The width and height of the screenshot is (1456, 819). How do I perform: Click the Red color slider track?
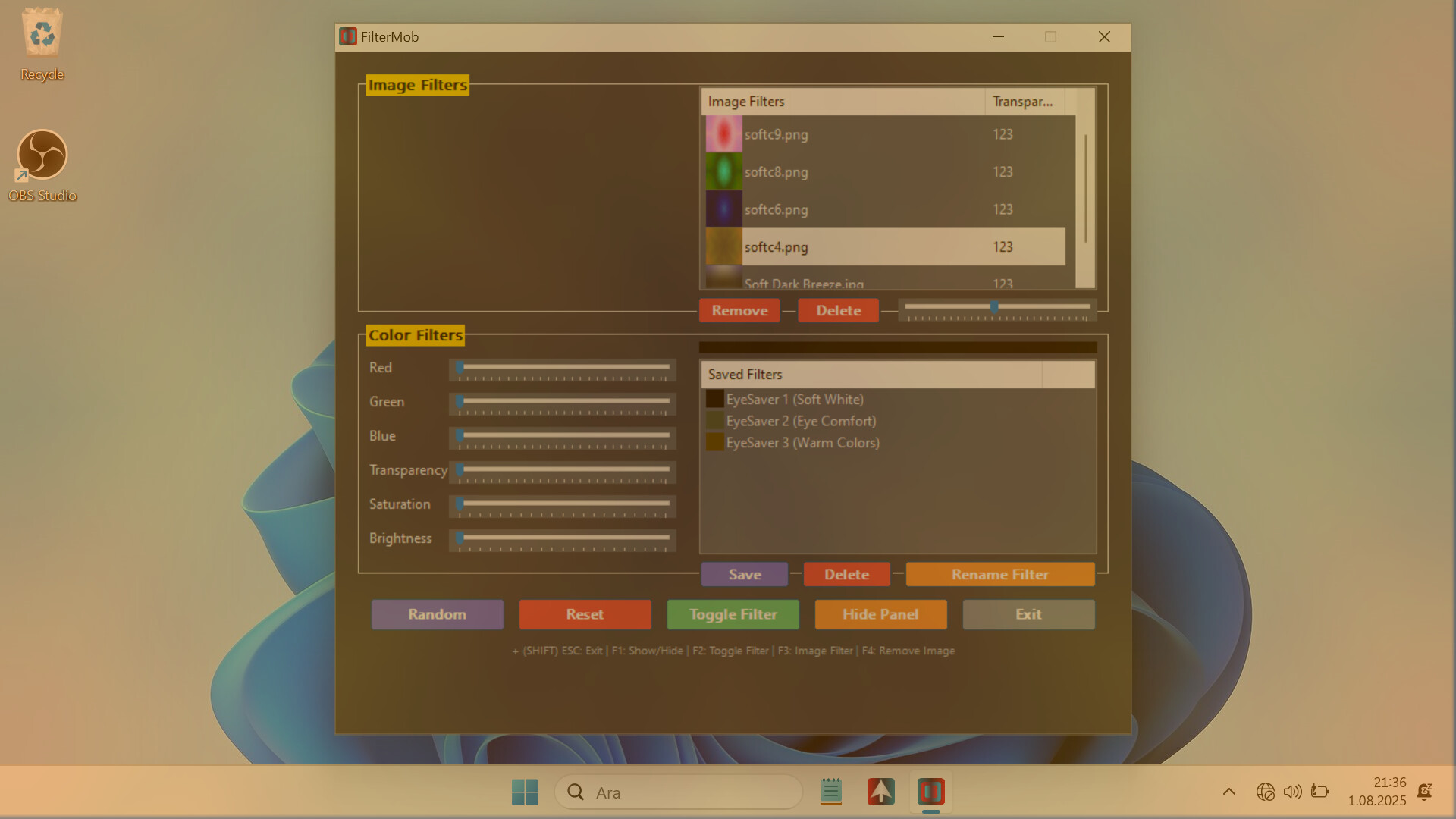pos(565,368)
